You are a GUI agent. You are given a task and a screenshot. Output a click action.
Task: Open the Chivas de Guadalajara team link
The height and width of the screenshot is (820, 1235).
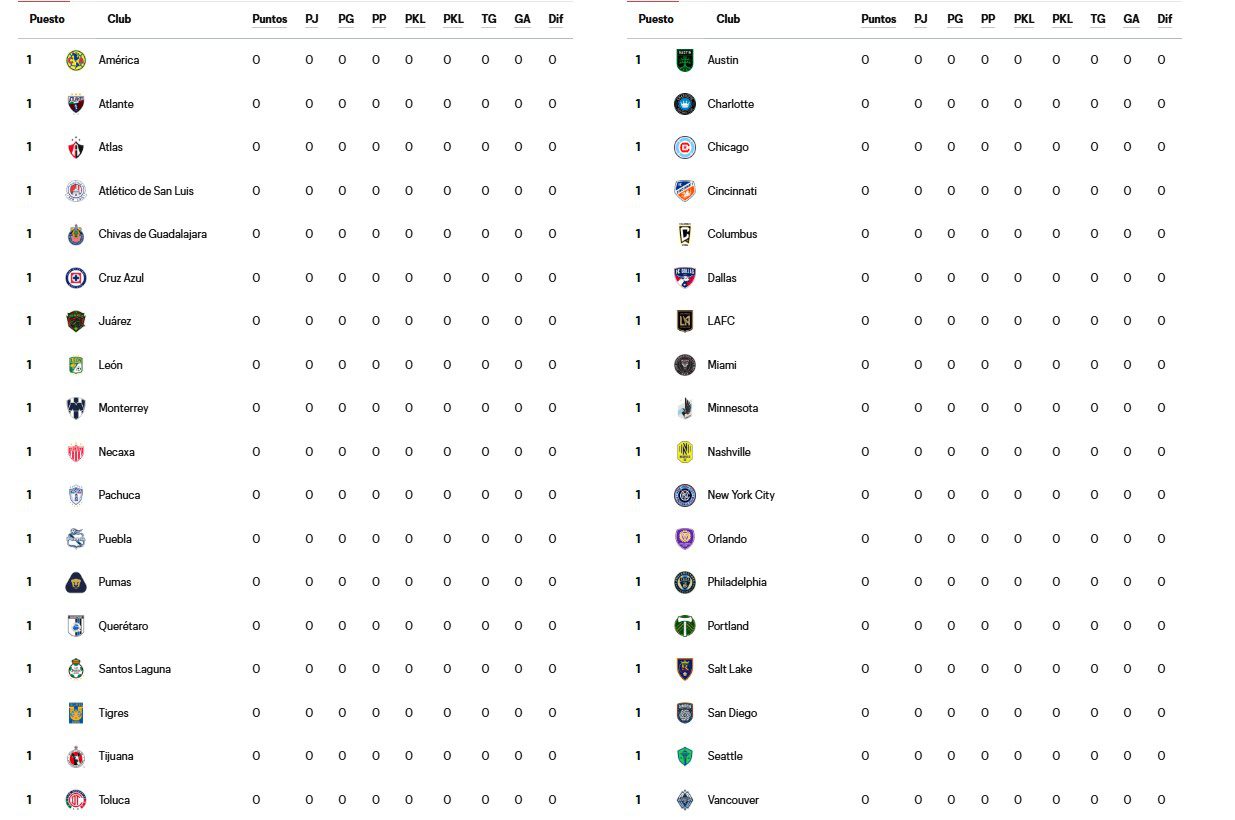coord(153,234)
